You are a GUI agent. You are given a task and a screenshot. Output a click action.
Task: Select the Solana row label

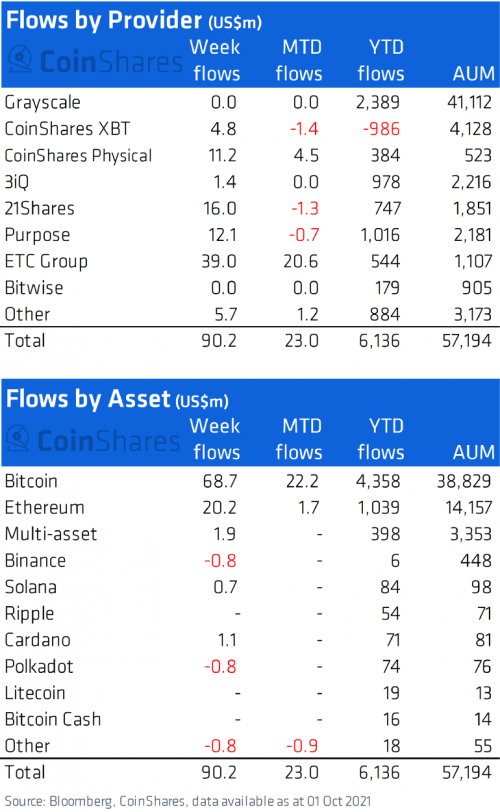(x=31, y=587)
